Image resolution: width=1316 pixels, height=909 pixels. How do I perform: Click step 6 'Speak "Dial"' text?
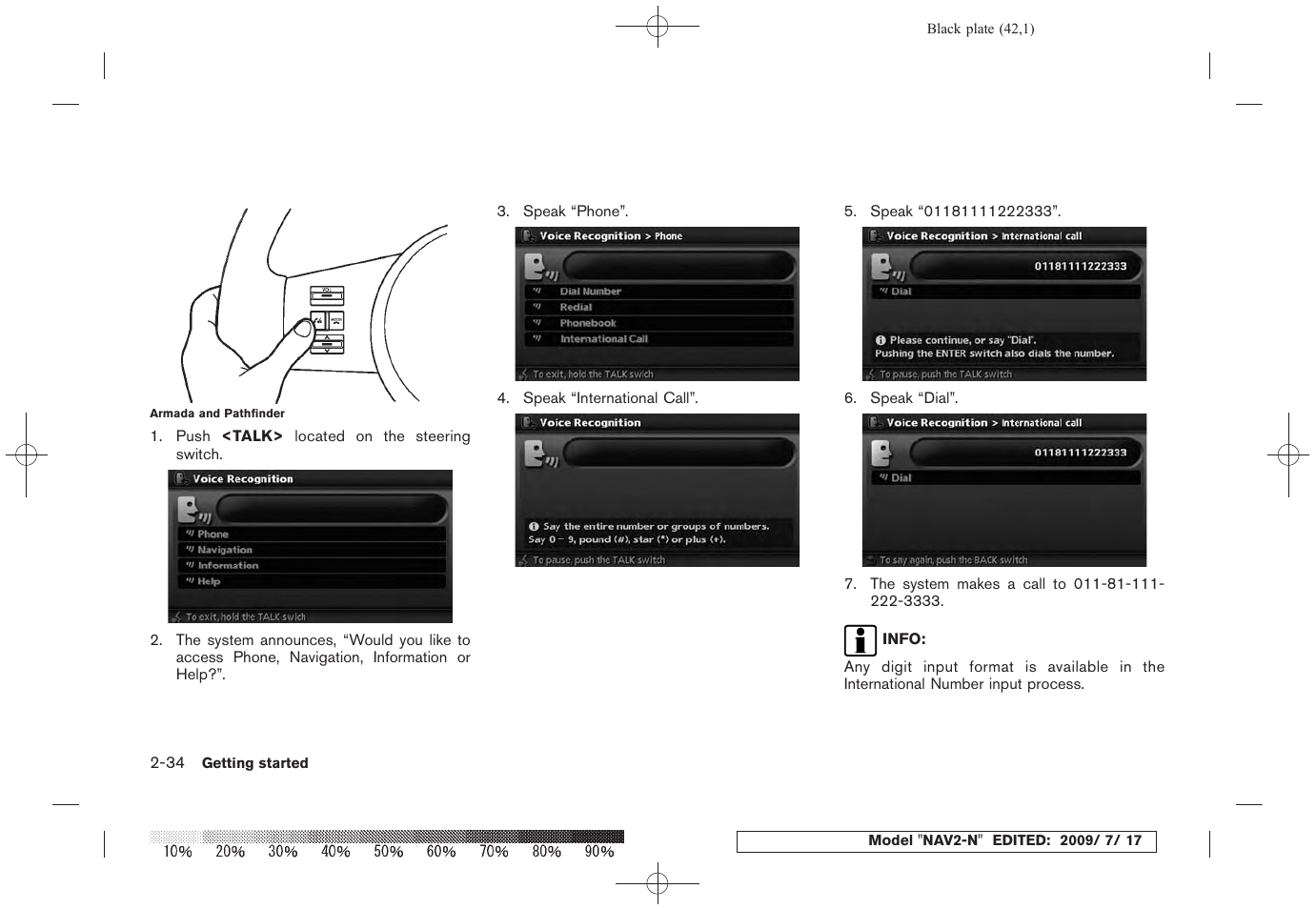pyautogui.click(x=914, y=398)
